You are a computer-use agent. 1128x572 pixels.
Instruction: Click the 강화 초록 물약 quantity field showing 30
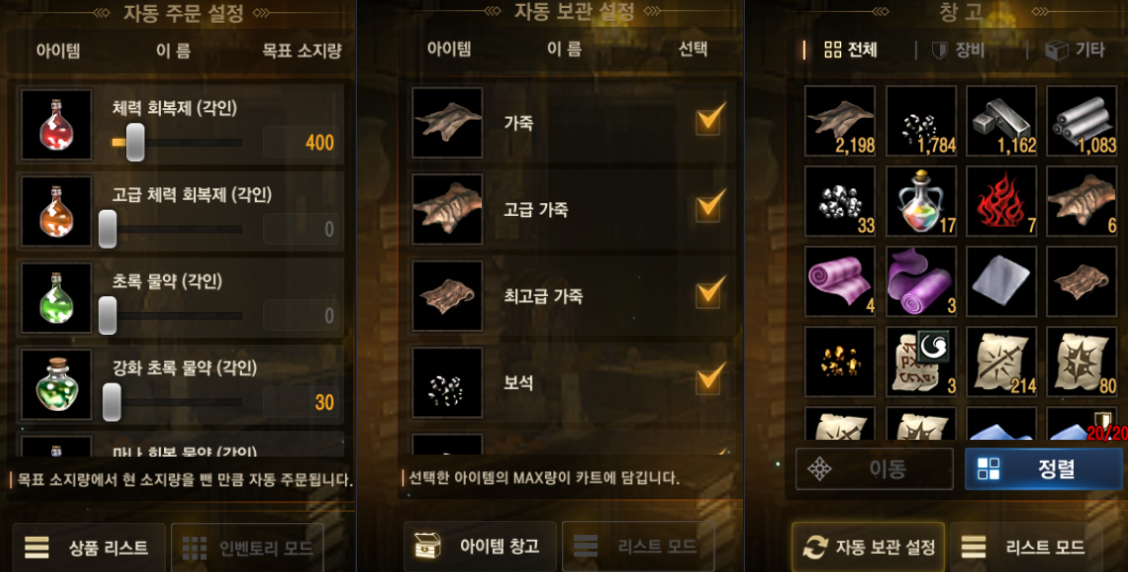(301, 402)
